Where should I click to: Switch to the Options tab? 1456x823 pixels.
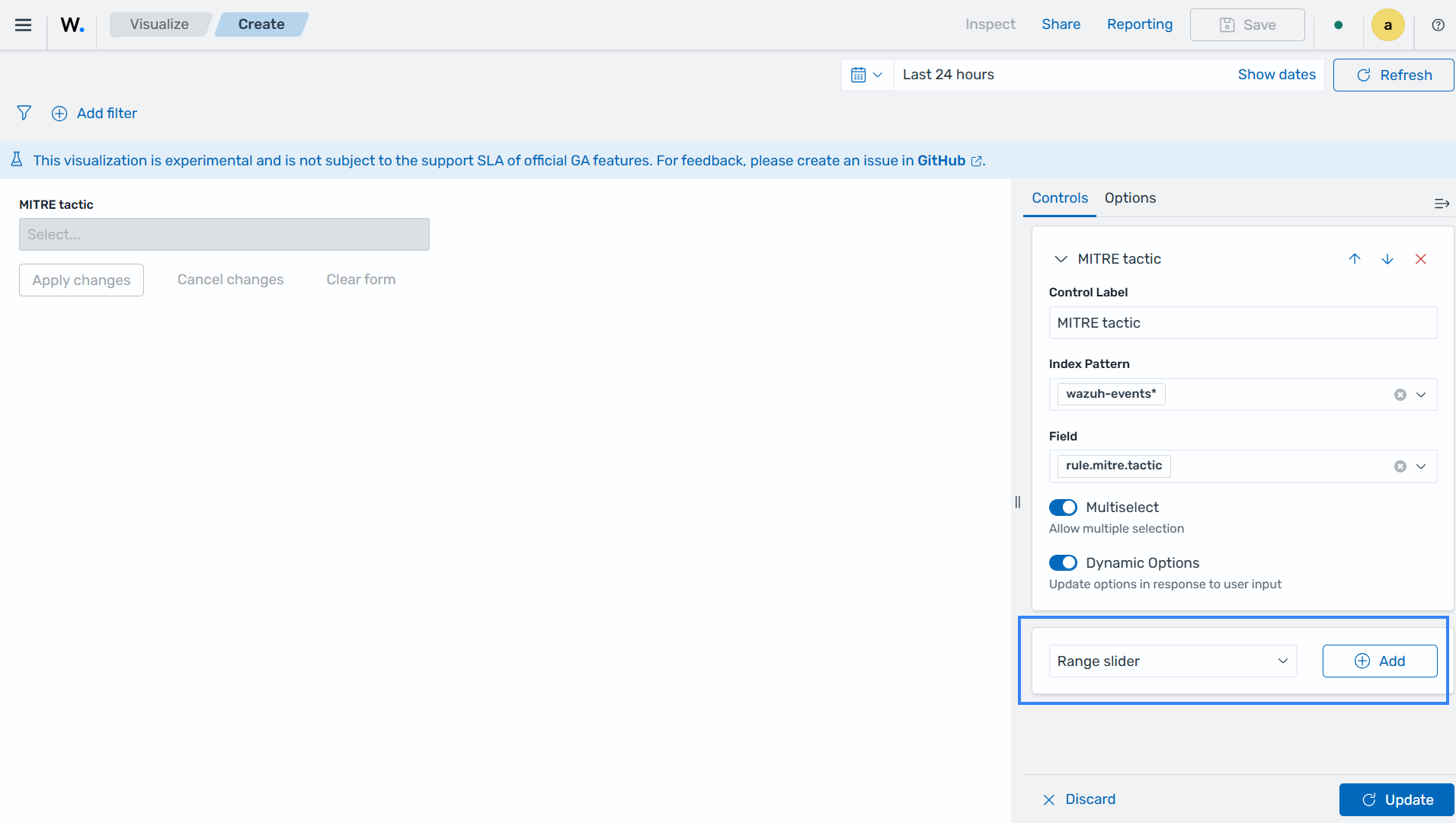[1130, 198]
